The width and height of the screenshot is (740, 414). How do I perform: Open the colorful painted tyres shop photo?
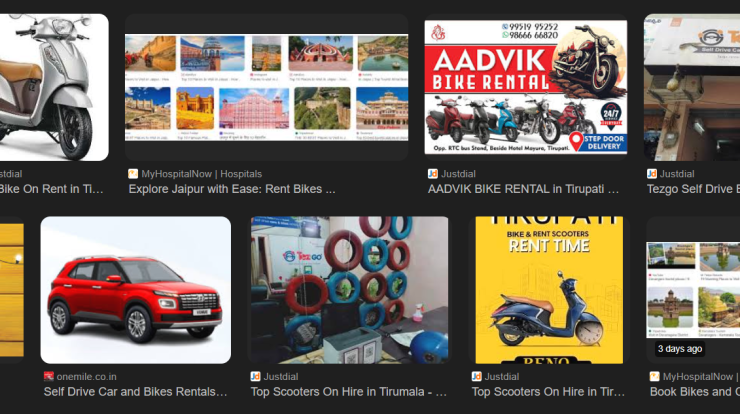(x=350, y=290)
